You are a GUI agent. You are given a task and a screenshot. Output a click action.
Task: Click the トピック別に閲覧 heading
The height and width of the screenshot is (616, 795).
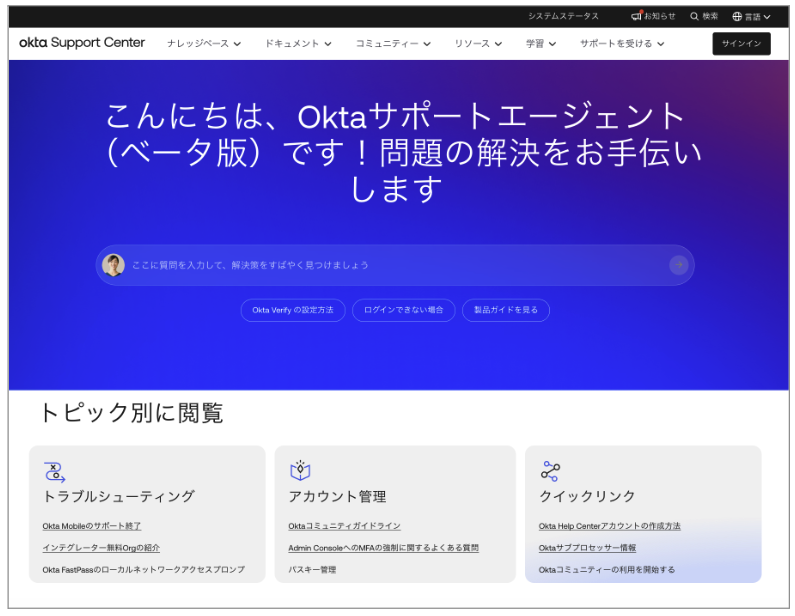coord(131,413)
